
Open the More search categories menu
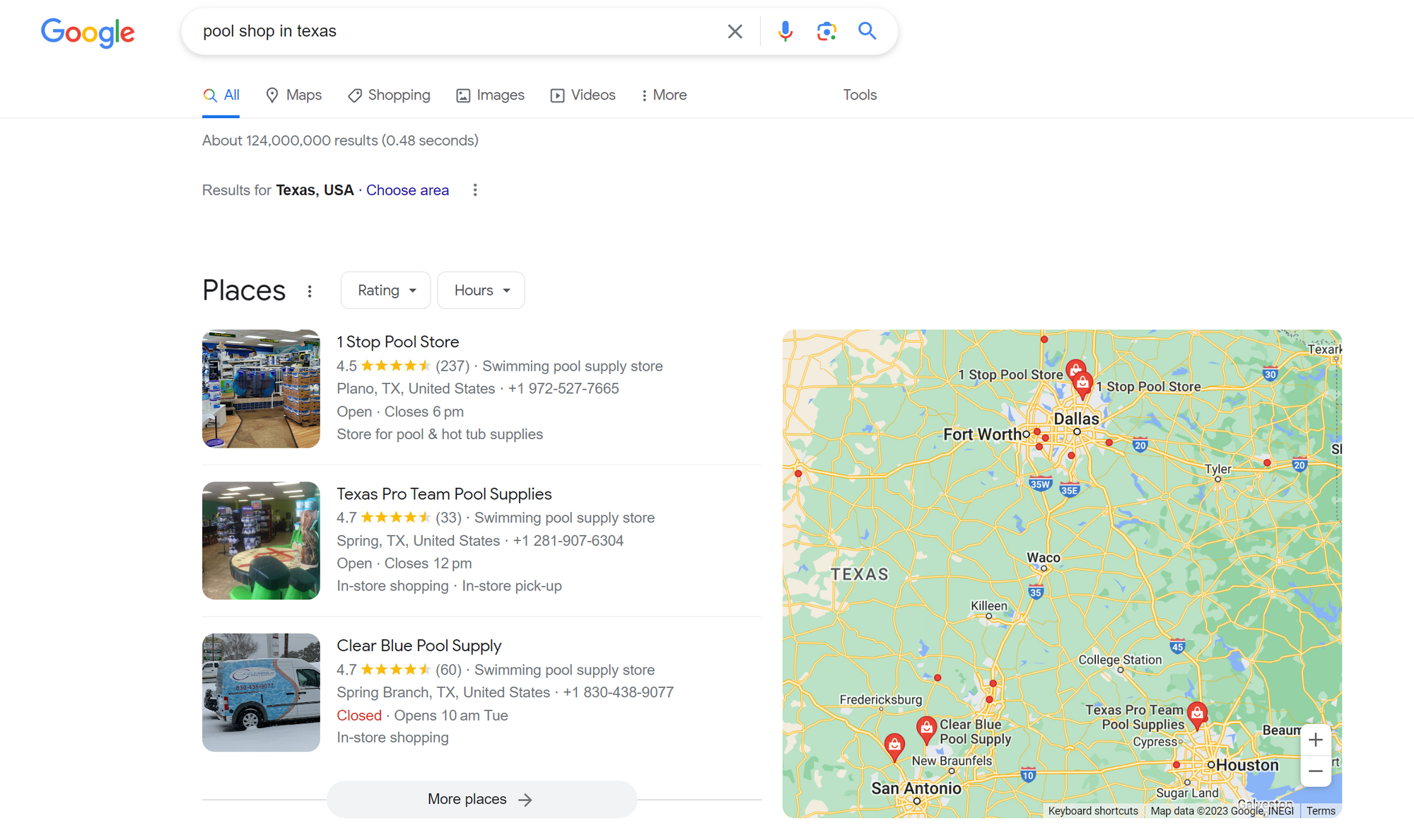663,95
